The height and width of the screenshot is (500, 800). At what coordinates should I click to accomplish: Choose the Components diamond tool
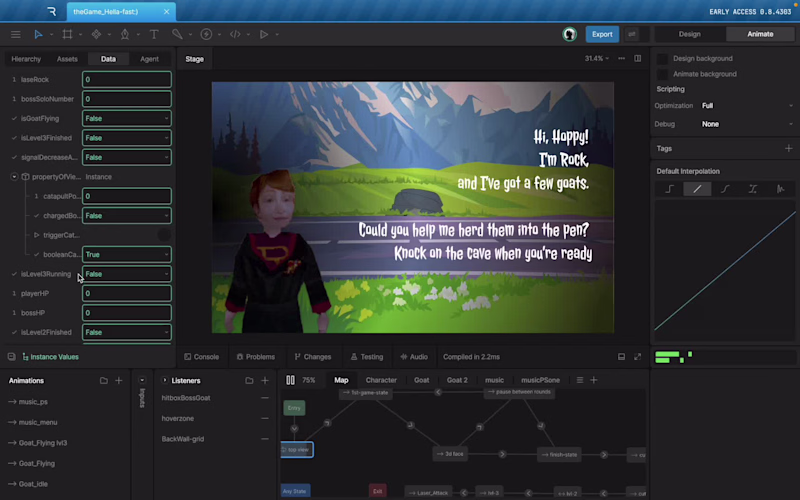(96, 34)
